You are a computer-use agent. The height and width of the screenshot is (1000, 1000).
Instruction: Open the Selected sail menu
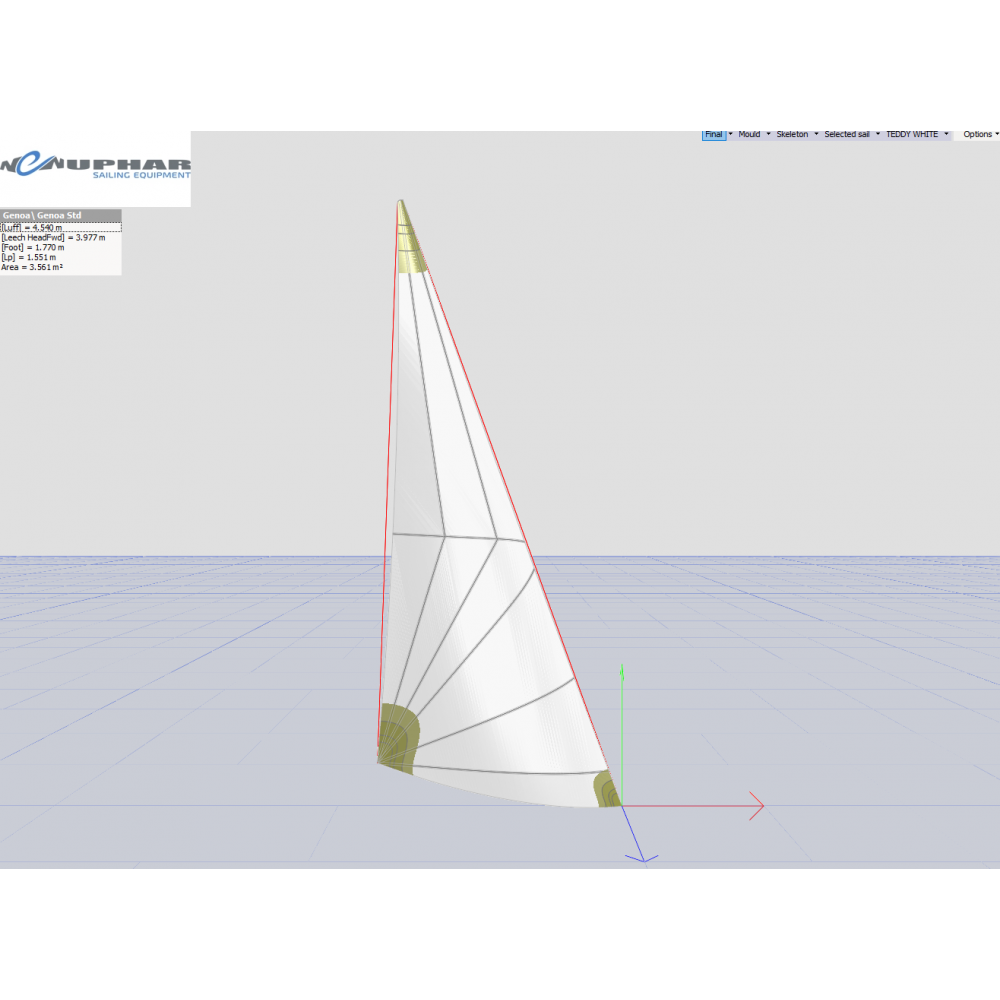[847, 134]
